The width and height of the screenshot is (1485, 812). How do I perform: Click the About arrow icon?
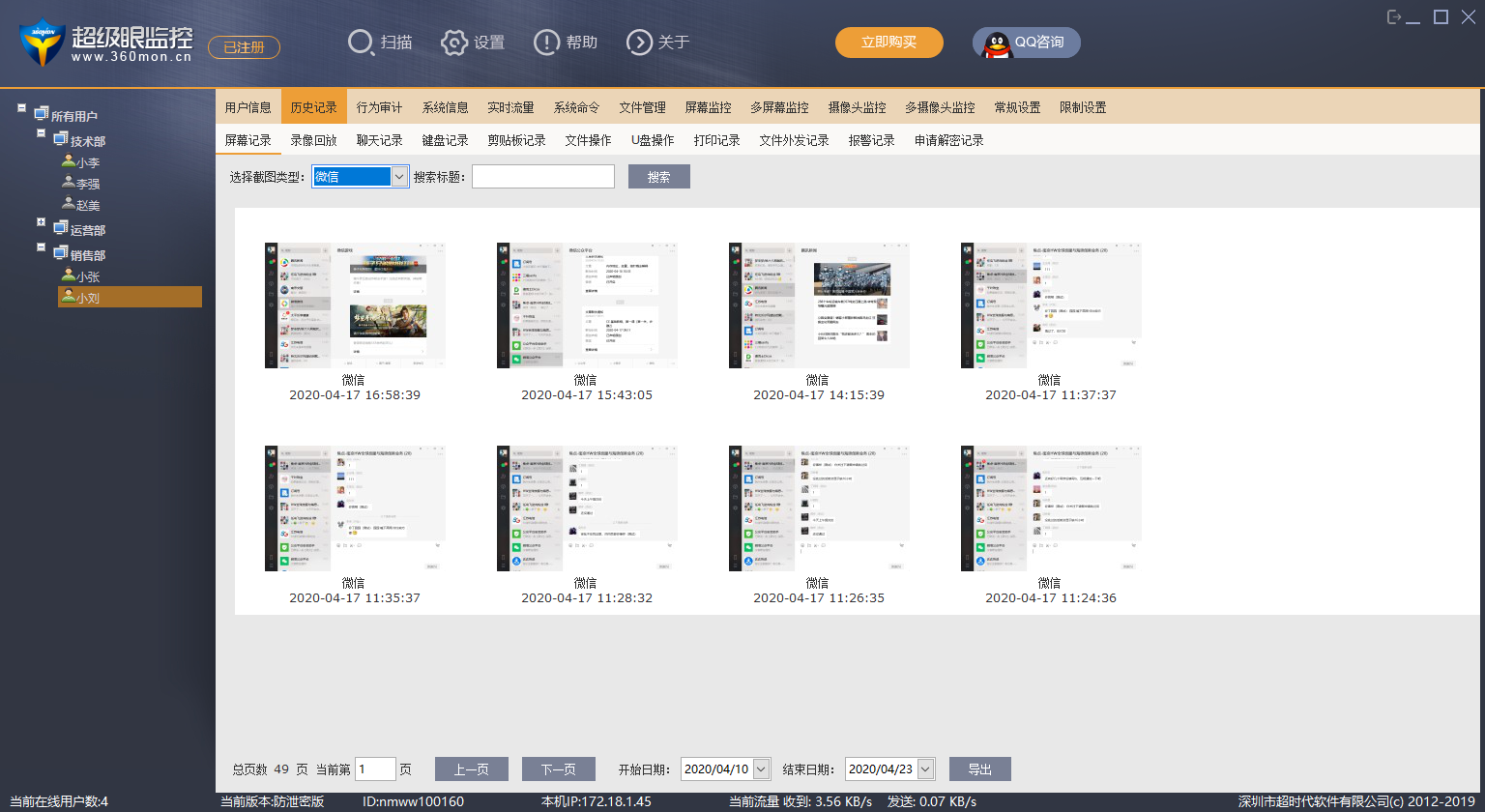coord(639,43)
